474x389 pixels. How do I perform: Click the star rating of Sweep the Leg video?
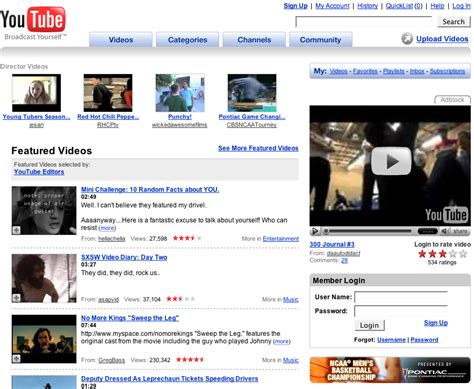(x=190, y=359)
